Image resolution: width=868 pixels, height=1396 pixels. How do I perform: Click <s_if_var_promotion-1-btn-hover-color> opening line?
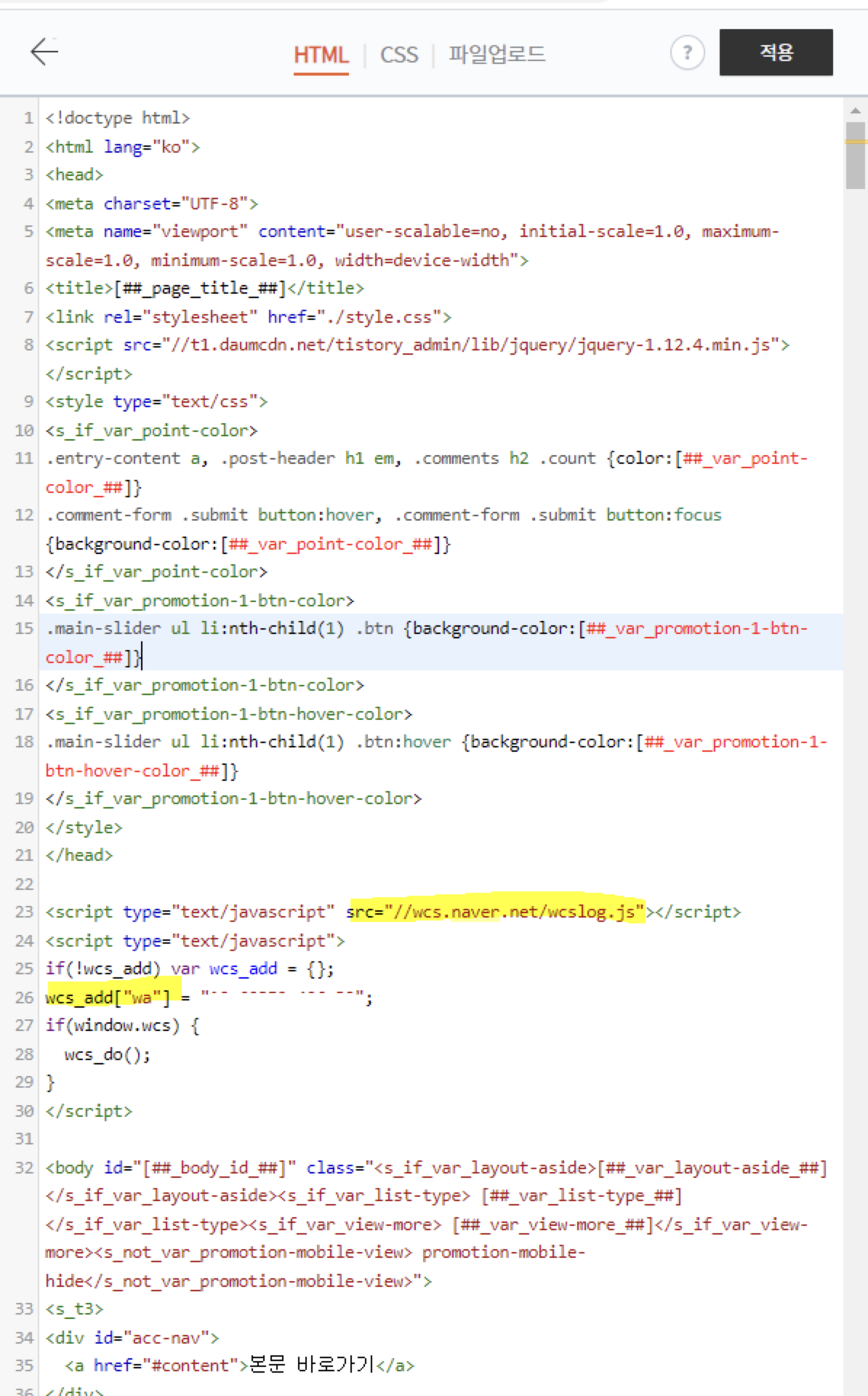[x=229, y=714]
